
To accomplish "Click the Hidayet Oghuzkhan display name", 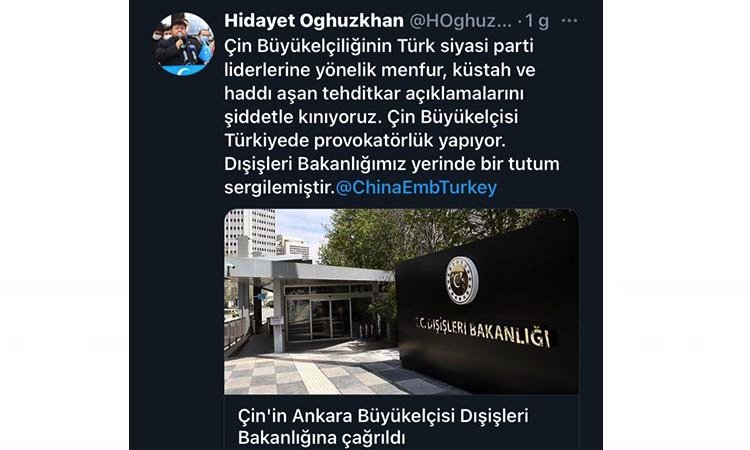I will (314, 21).
